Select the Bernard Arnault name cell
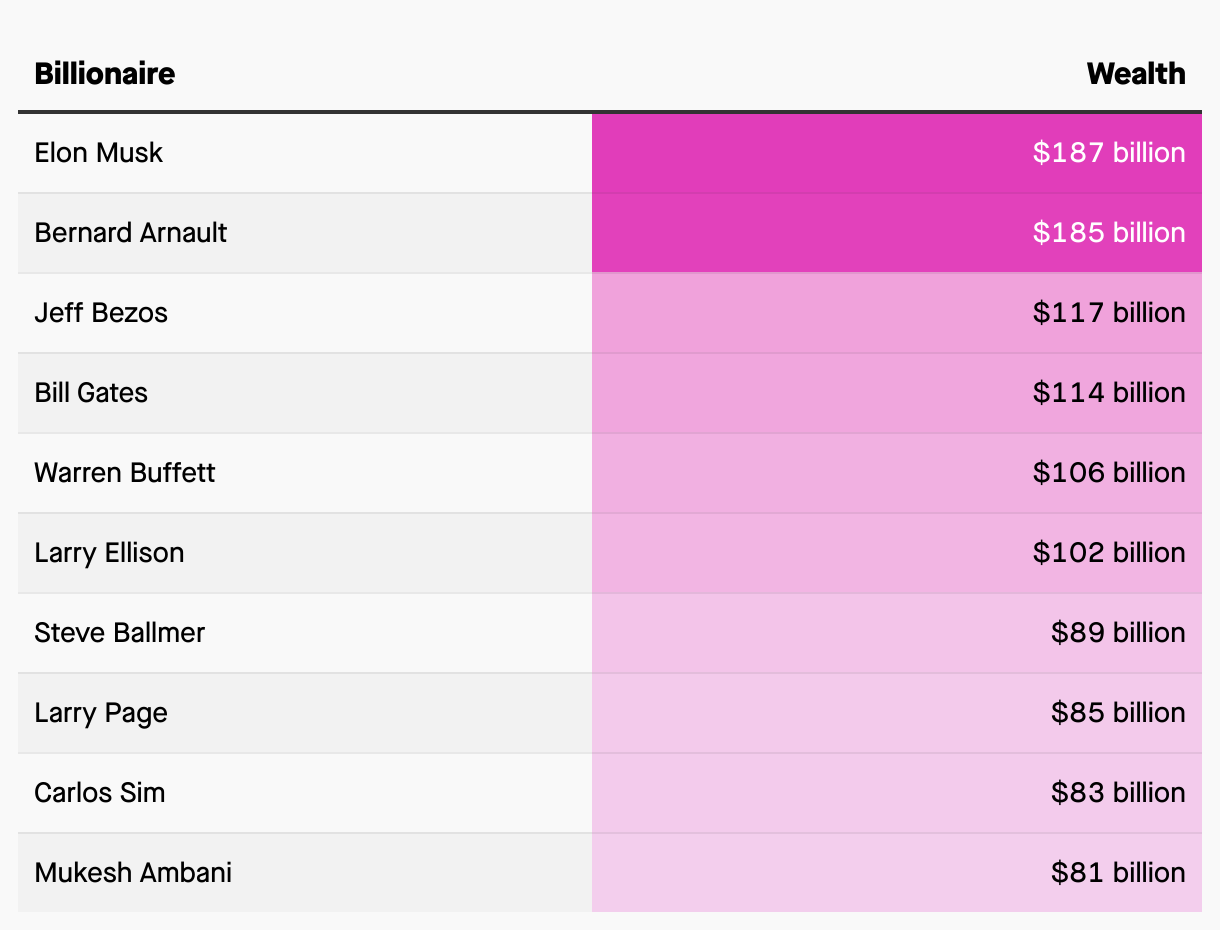This screenshot has height=930, width=1220. tap(131, 233)
